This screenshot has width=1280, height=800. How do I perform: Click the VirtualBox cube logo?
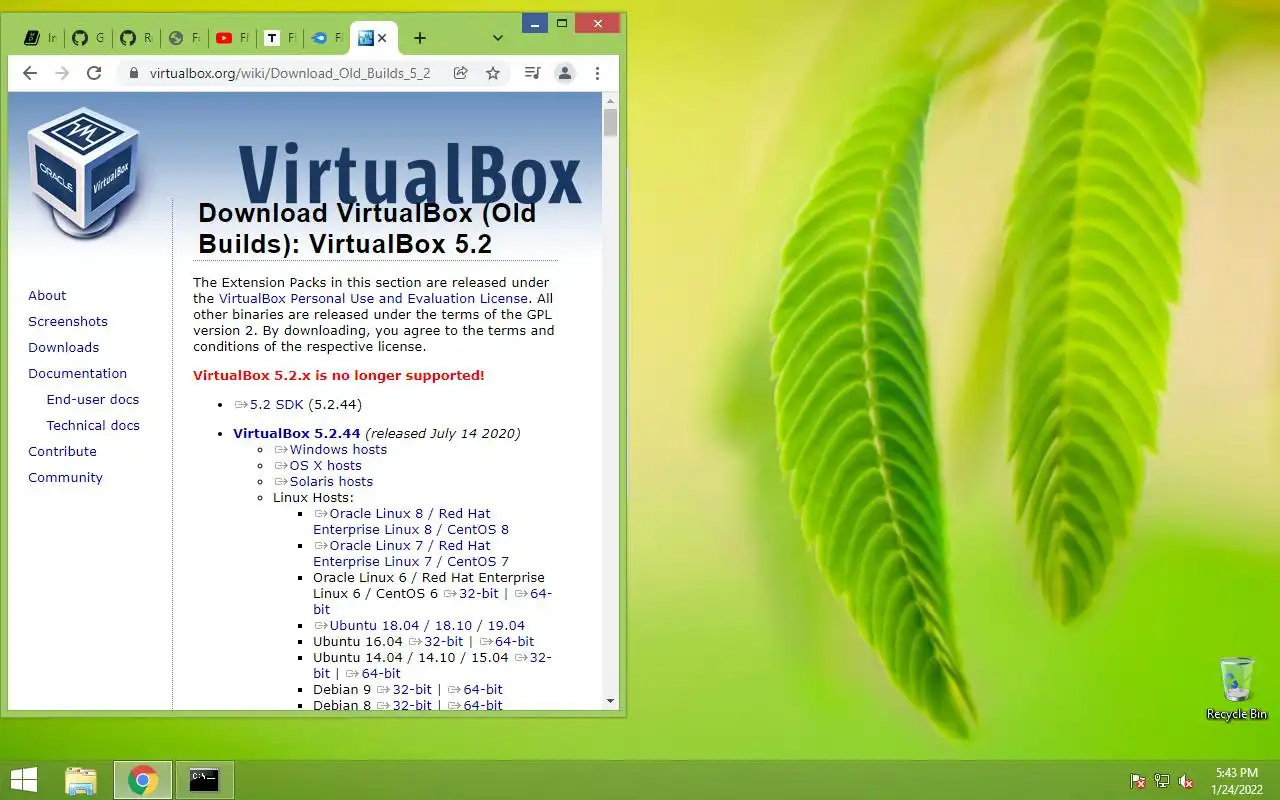[x=83, y=172]
